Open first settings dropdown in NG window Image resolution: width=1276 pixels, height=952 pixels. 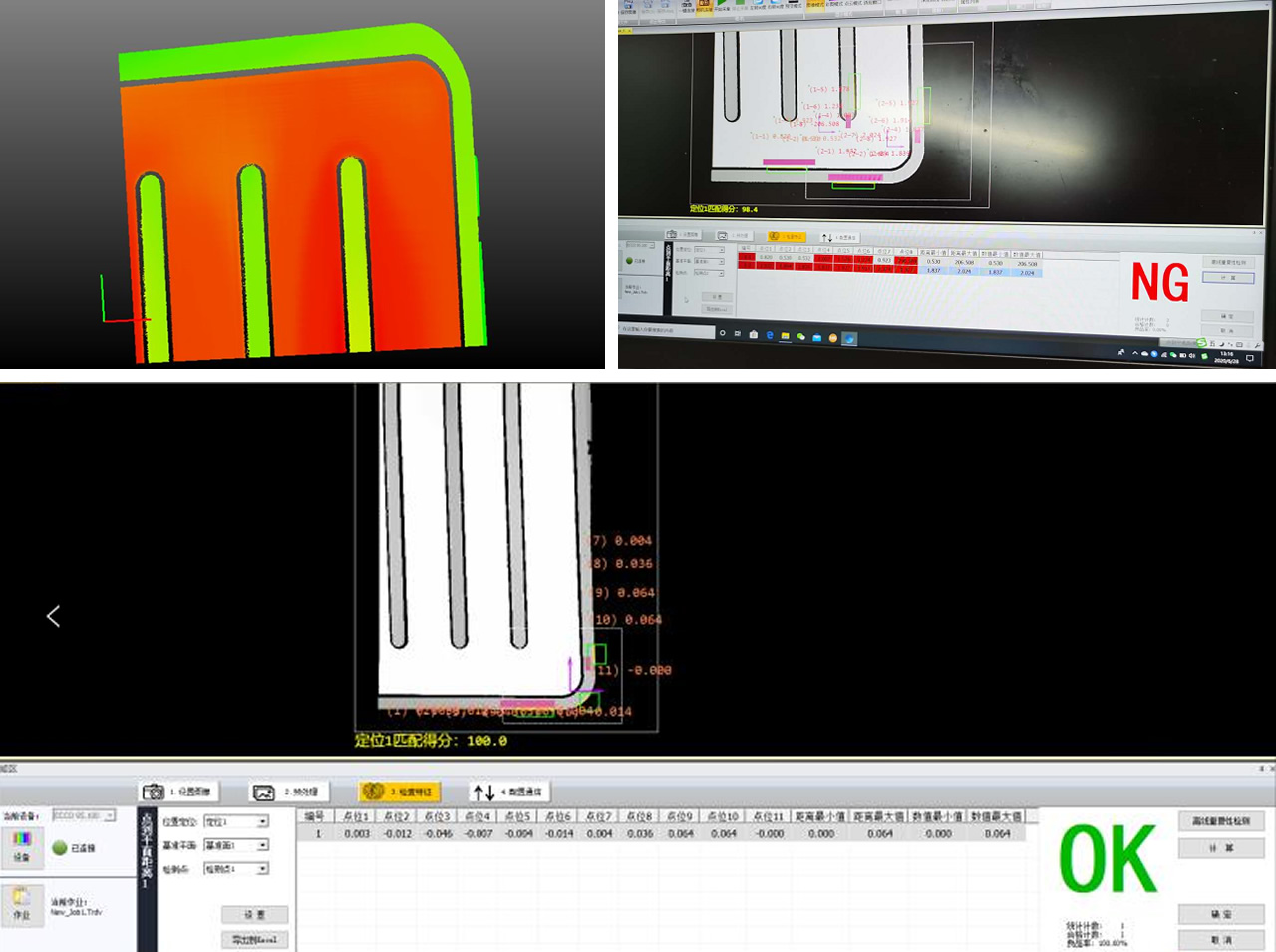pyautogui.click(x=708, y=250)
